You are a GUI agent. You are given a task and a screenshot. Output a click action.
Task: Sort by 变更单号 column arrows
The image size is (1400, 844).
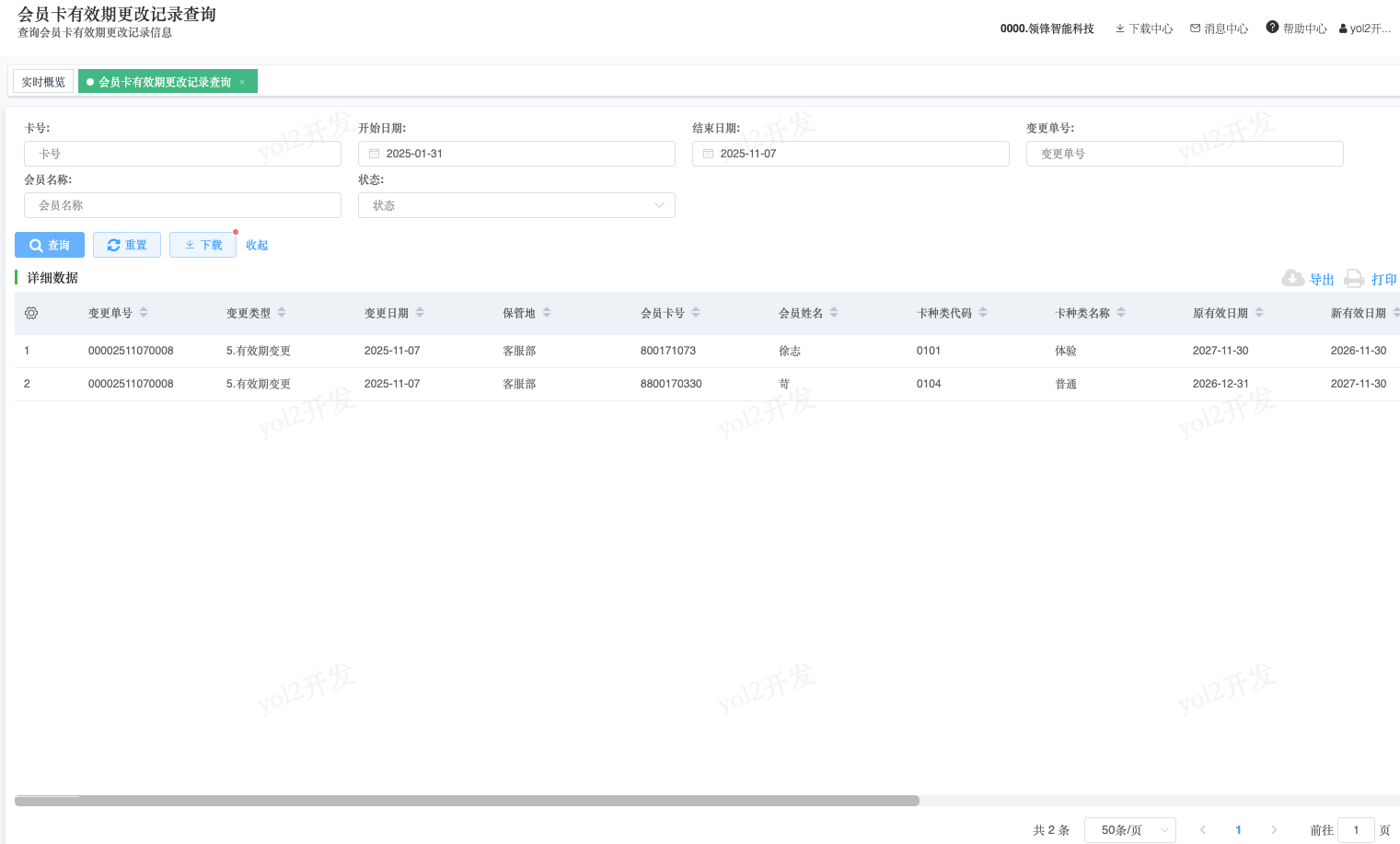point(144,313)
